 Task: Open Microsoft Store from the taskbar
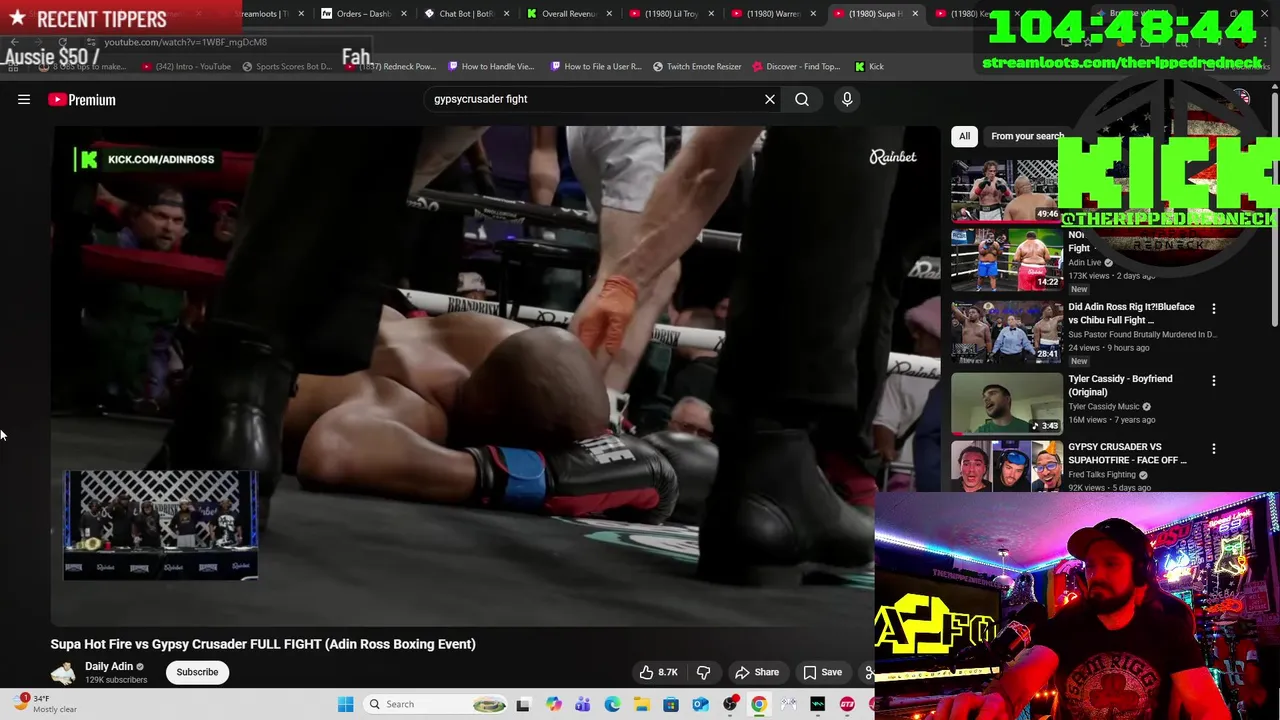click(671, 704)
